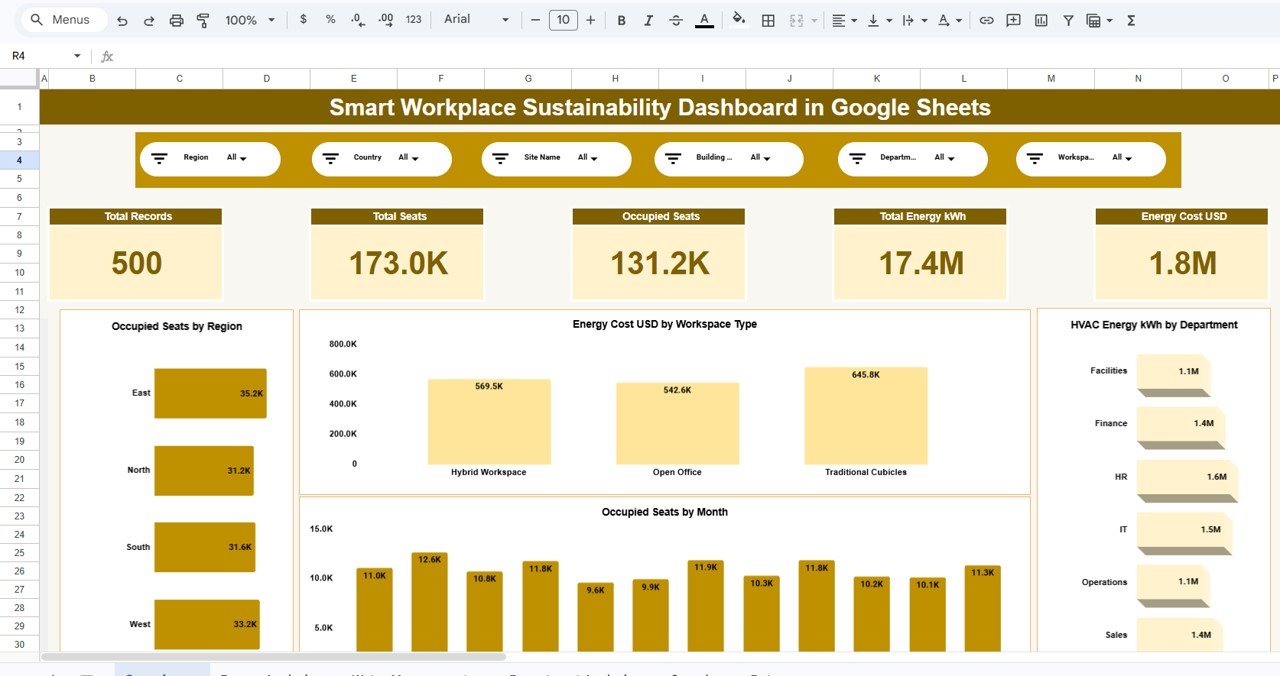Screen dimensions: 1280x676
Task: Click the Insert chart icon
Action: [x=1040, y=19]
